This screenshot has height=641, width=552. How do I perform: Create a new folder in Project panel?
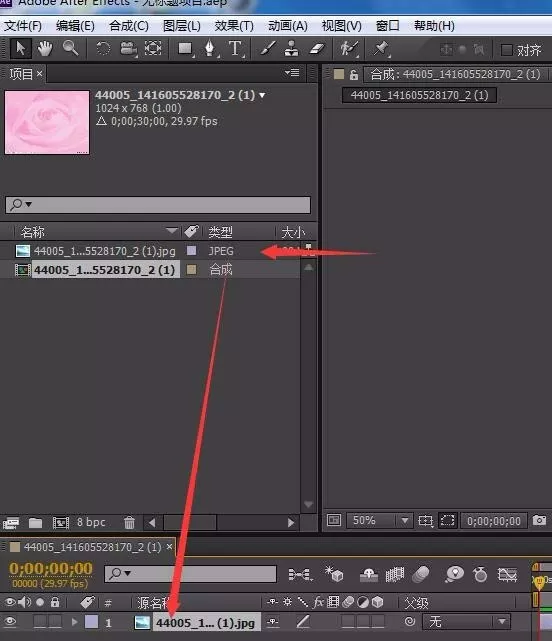coord(36,523)
